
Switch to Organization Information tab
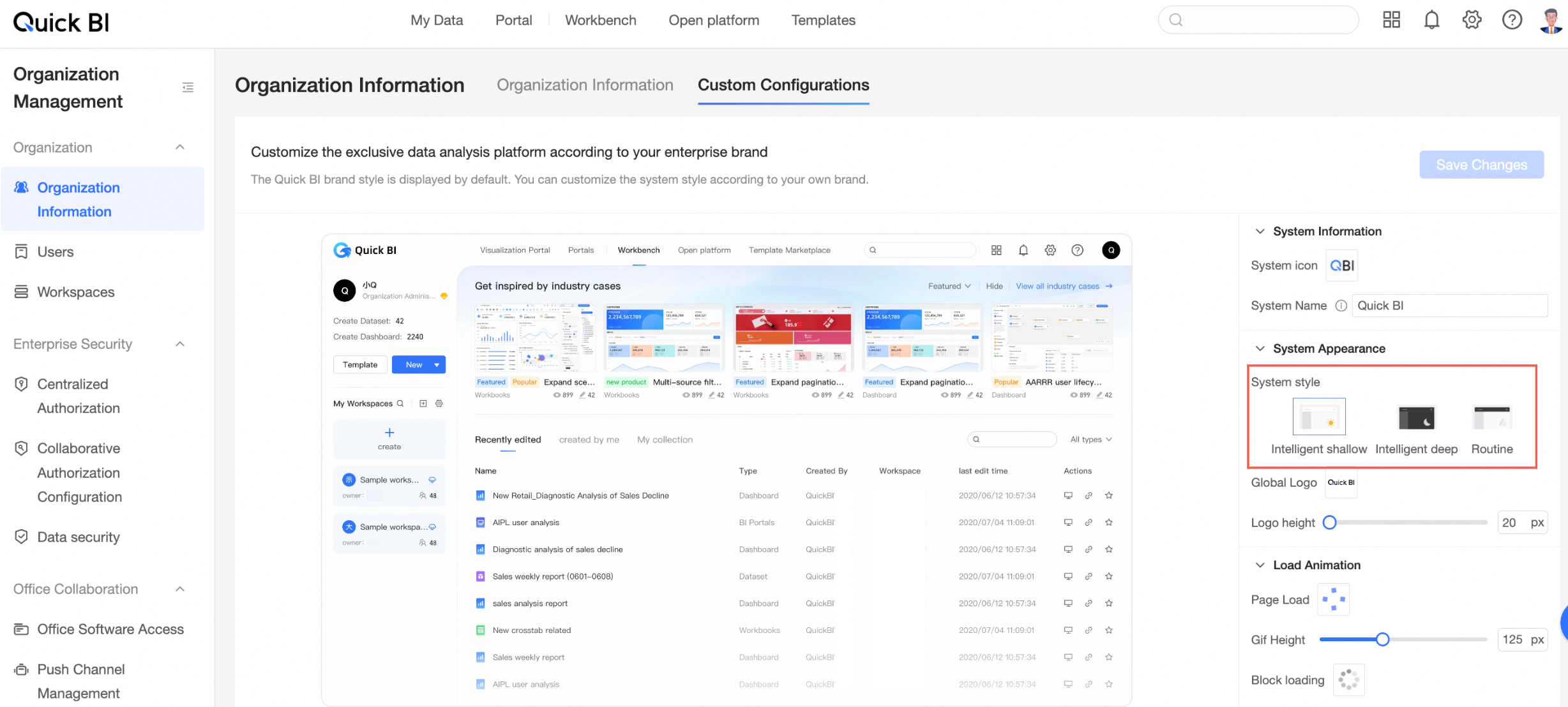(585, 85)
